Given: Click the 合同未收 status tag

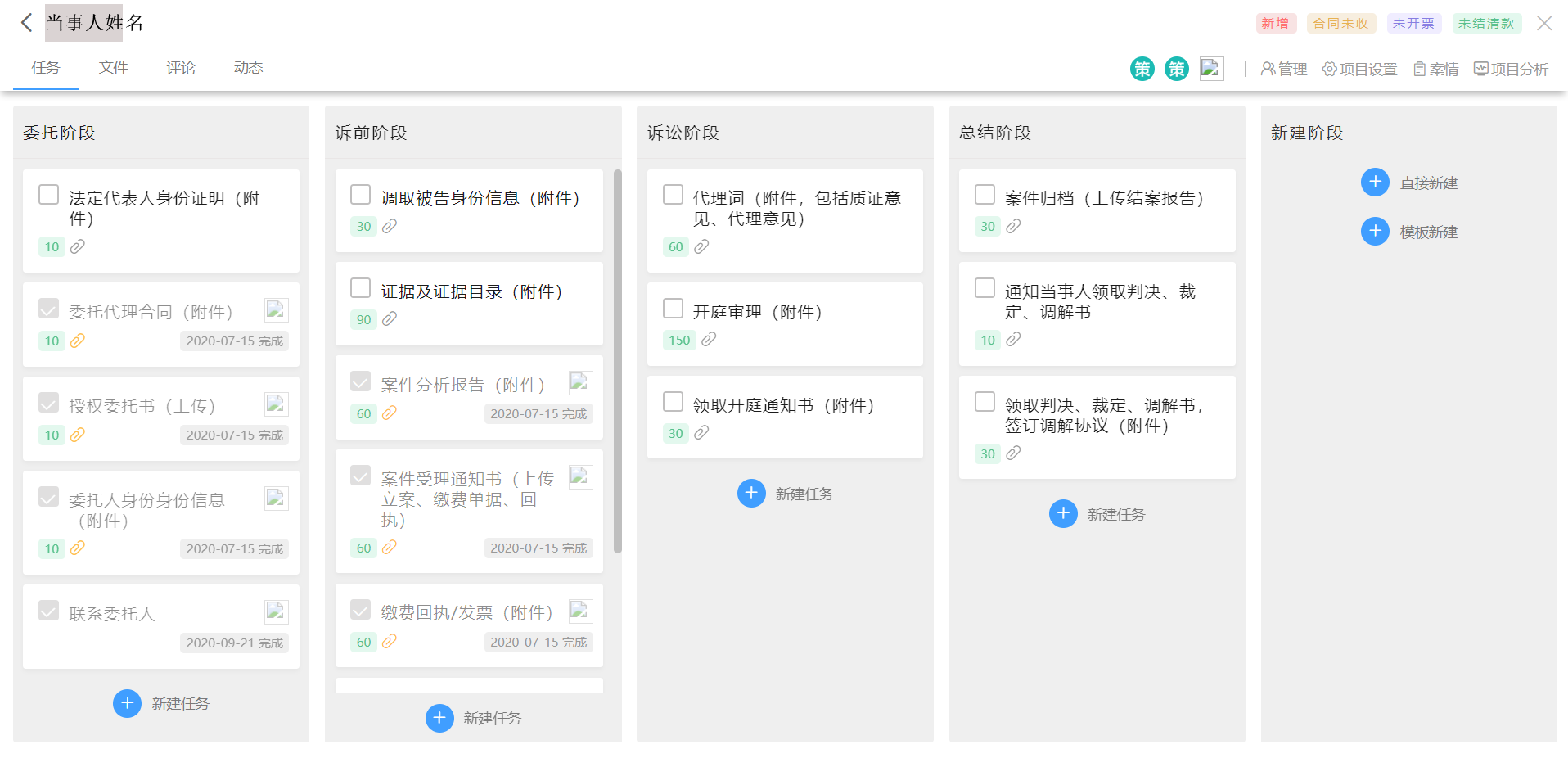Looking at the screenshot, I should (x=1341, y=24).
